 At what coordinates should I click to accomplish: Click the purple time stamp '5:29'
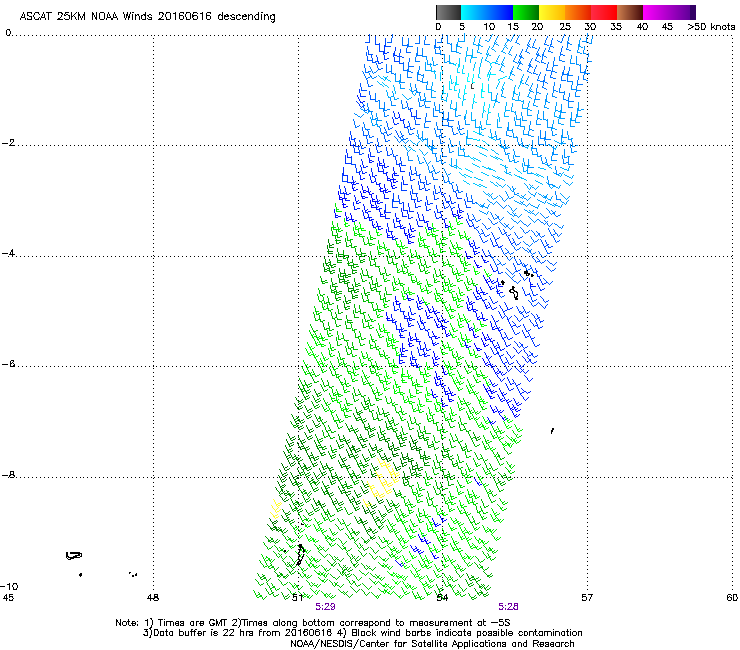[x=325, y=607]
